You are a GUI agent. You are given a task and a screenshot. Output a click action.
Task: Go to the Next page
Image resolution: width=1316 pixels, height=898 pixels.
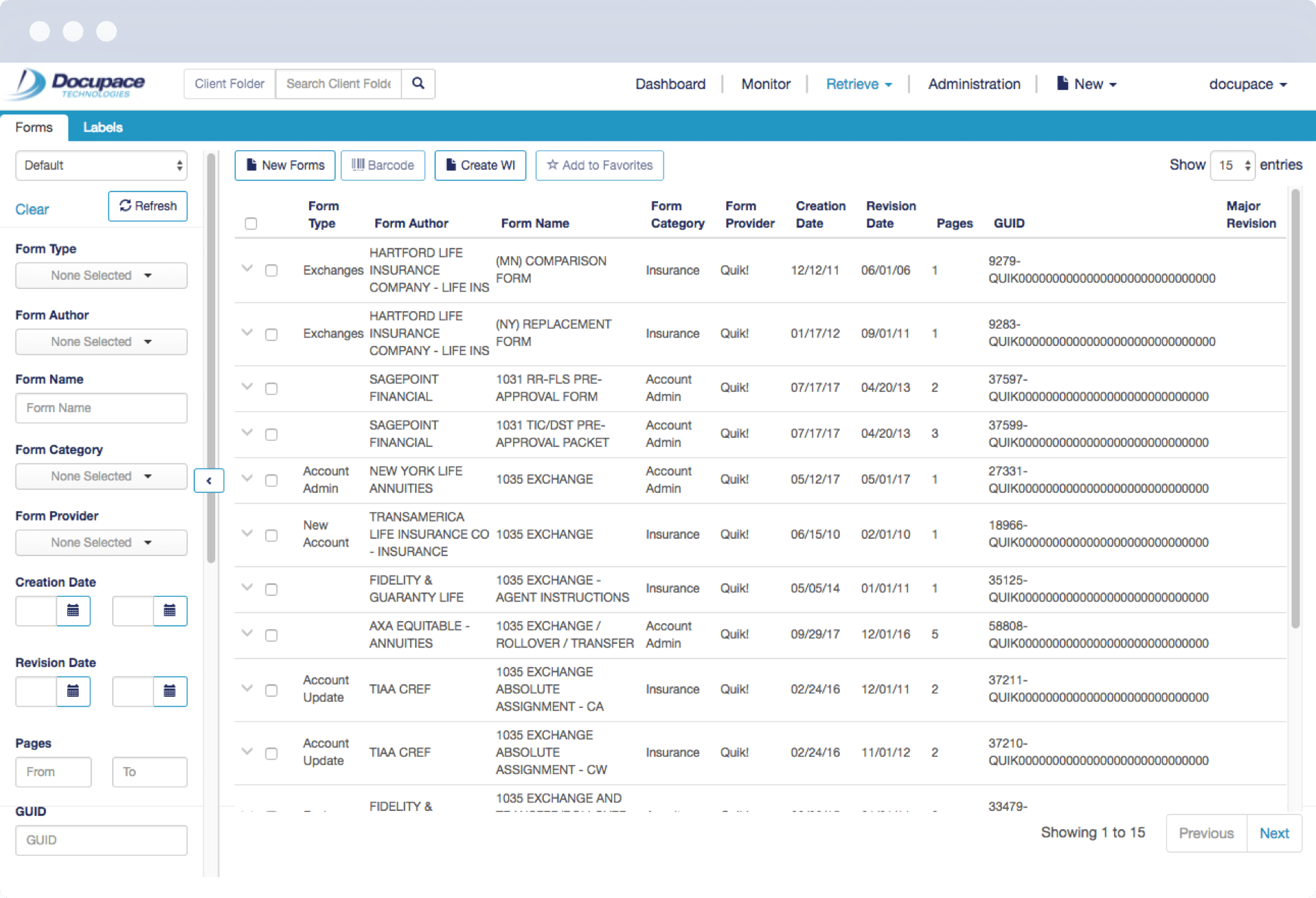1274,833
